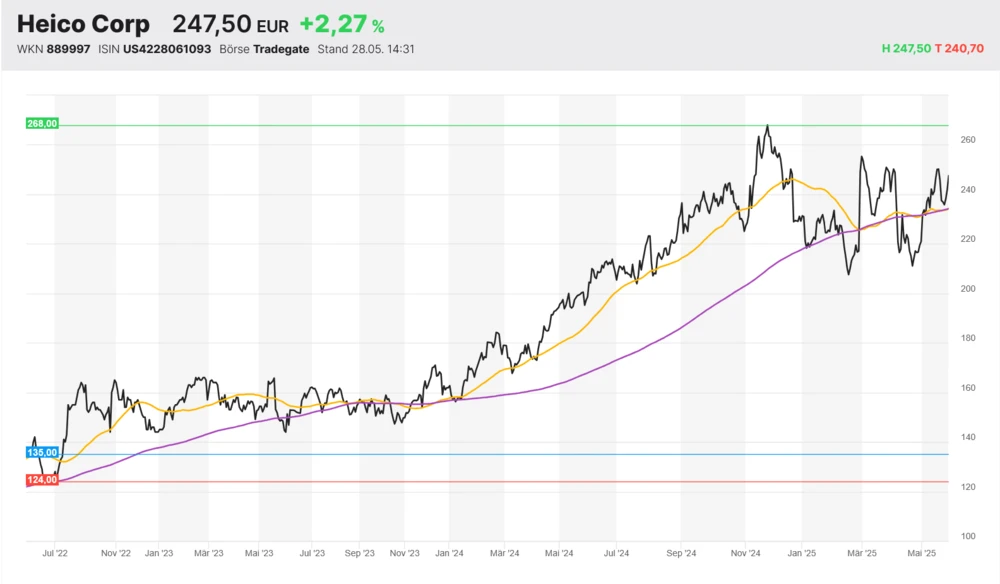Screen dimensions: 1000x584
Task: Click the +2,27 % daily change value
Action: [341, 25]
